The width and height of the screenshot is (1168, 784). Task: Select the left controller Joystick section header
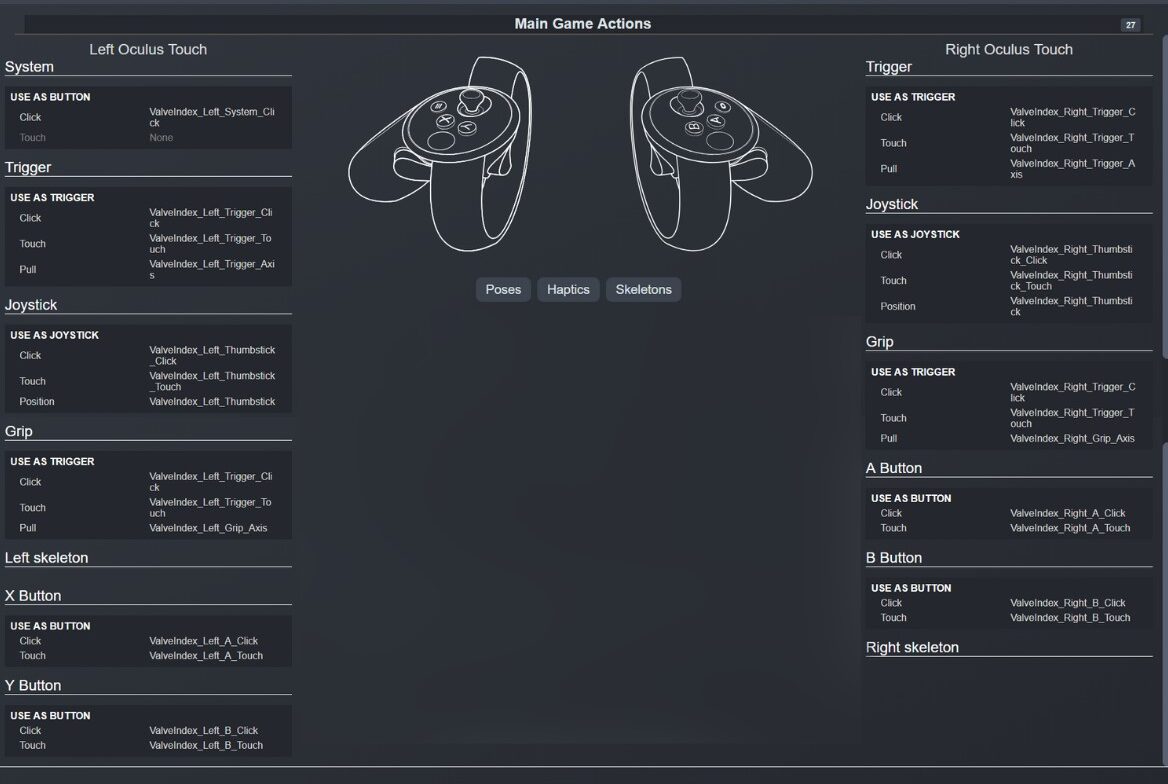tap(31, 305)
